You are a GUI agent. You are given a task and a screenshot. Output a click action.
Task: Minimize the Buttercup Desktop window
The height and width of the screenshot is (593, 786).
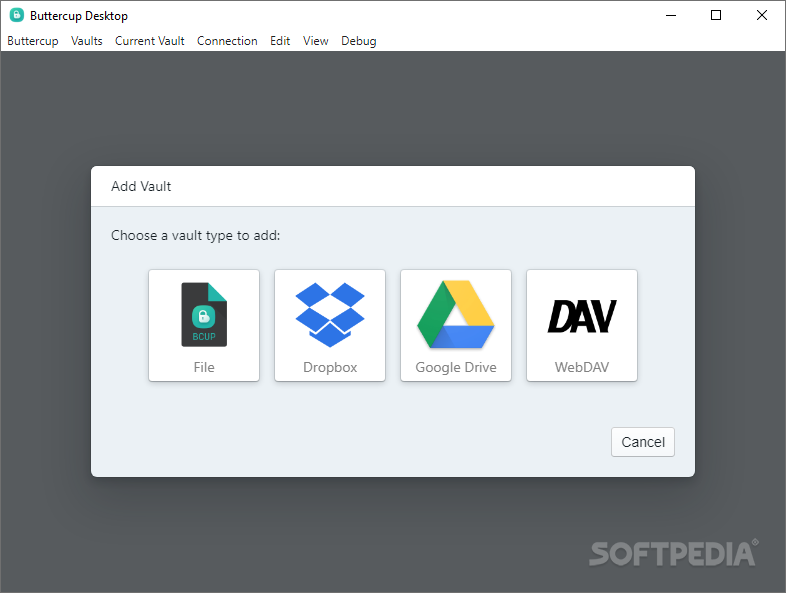(671, 16)
